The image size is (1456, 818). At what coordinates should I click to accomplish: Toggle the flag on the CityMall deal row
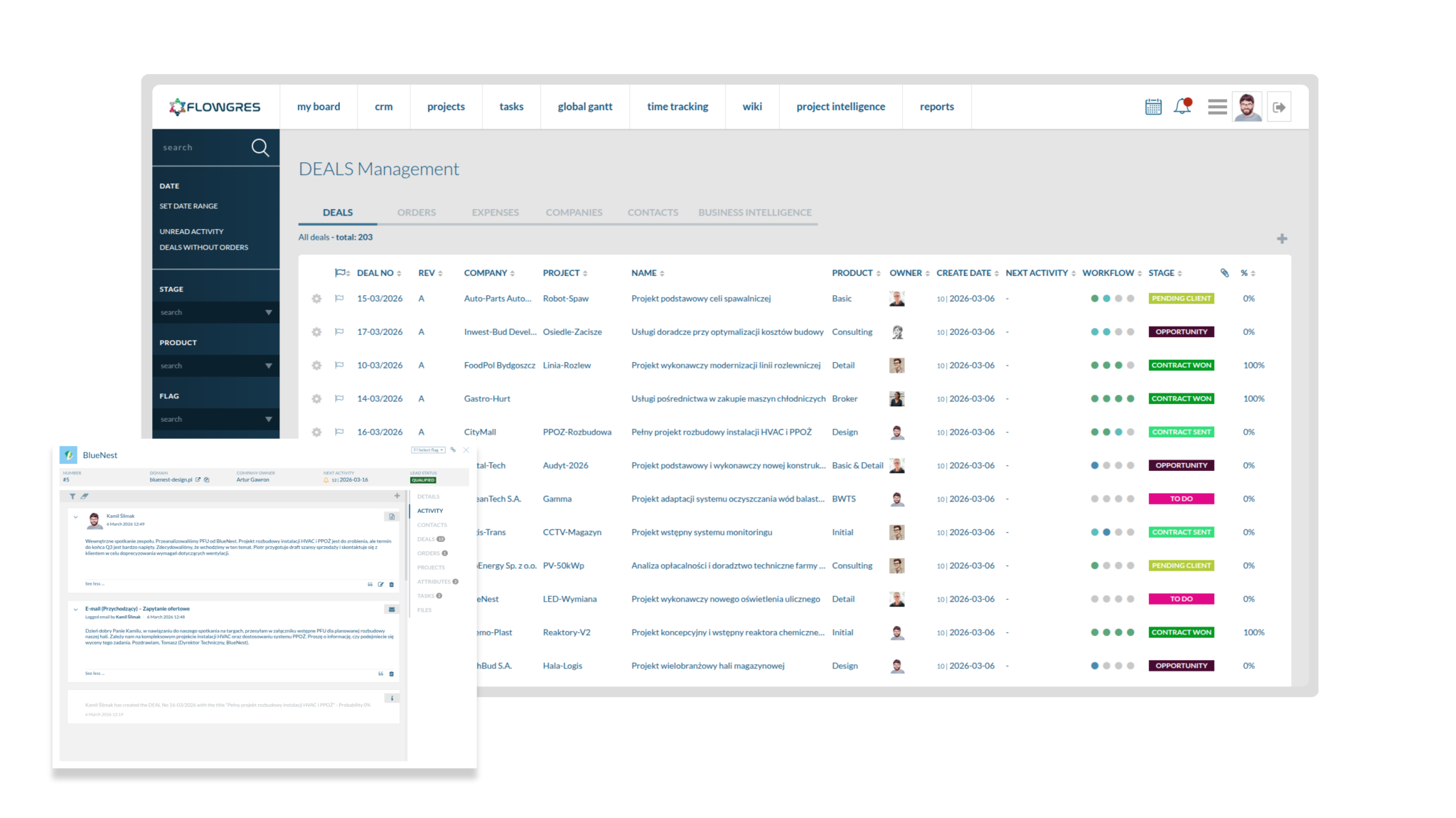(339, 432)
